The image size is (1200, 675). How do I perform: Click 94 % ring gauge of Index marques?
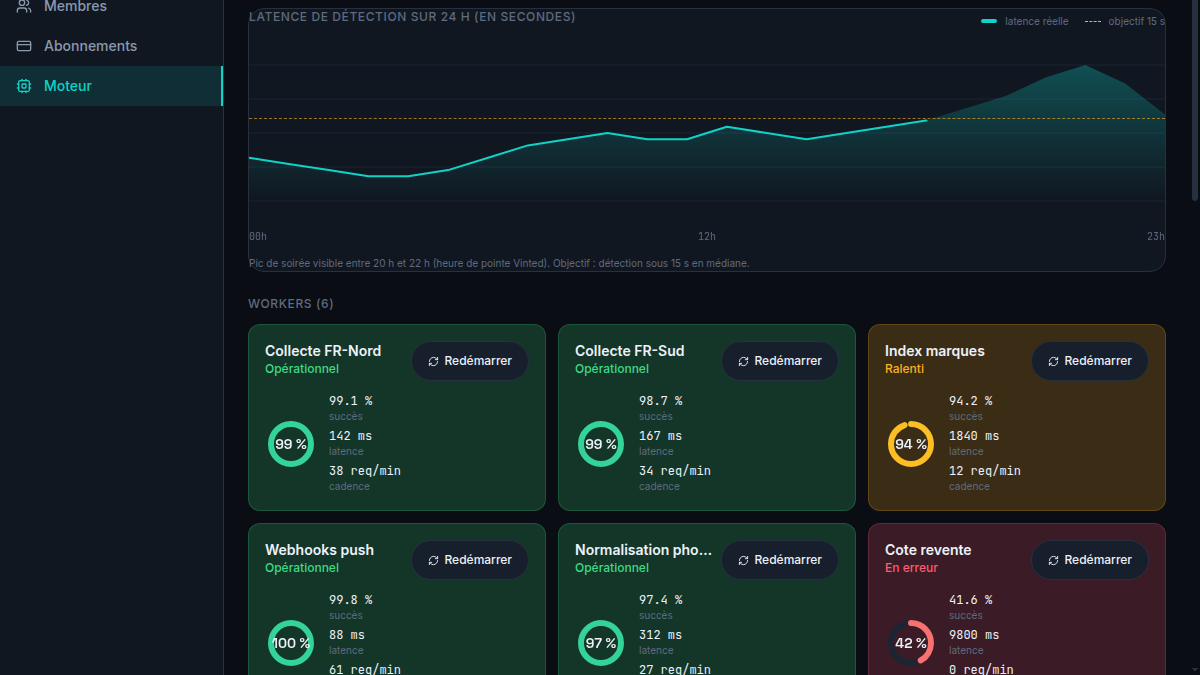point(911,444)
